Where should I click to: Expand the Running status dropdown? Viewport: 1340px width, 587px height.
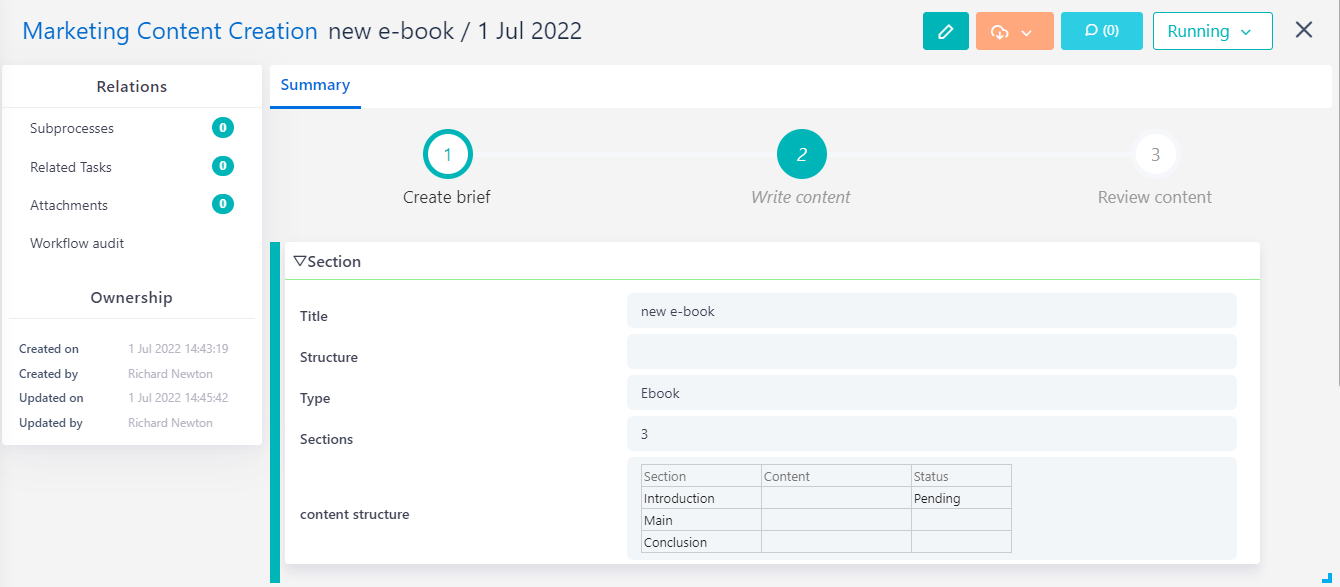click(x=1212, y=31)
